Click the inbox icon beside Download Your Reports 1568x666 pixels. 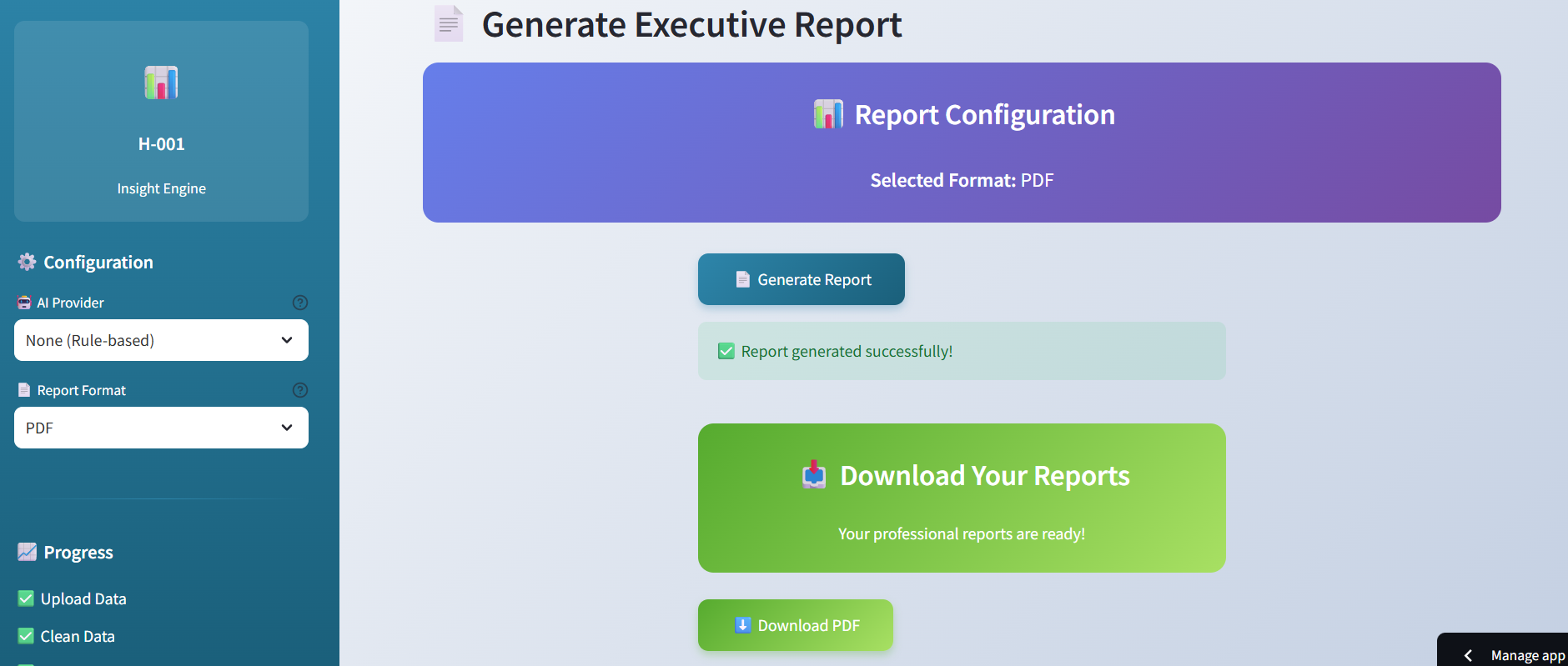click(814, 475)
